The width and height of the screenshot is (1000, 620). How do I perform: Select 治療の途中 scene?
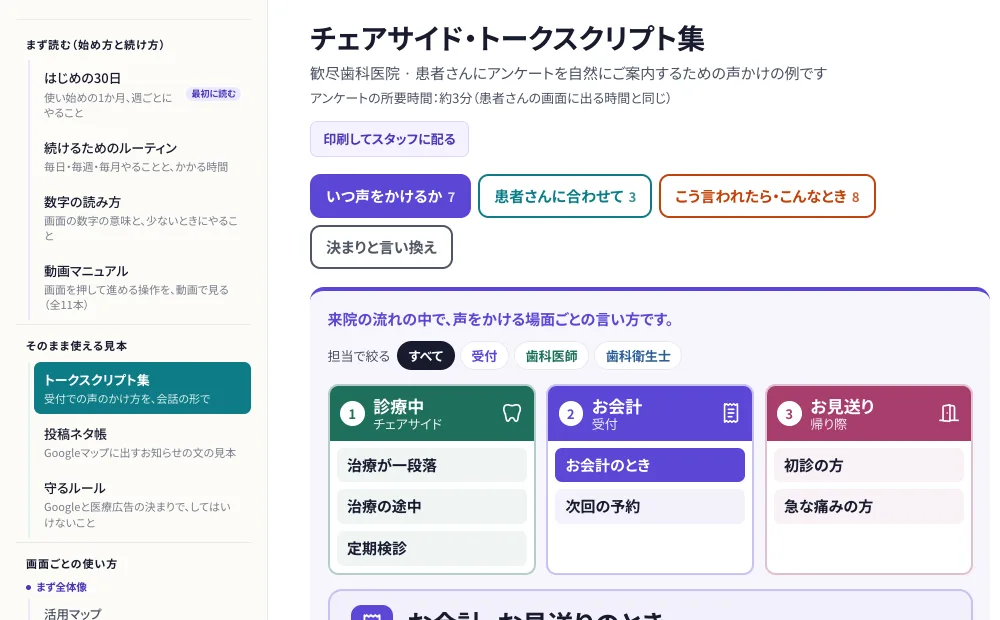point(432,506)
